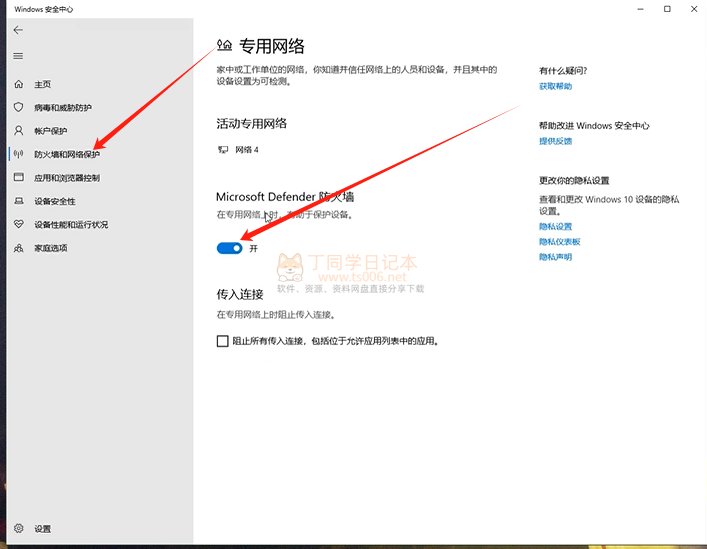Open 设置 at sidebar bottom
This screenshot has width=707, height=549.
point(42,529)
